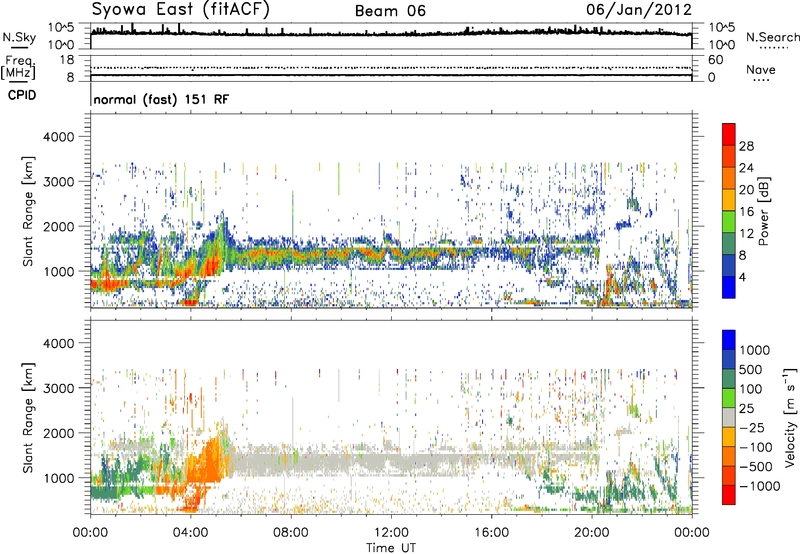Click the "20" label on Power colorbar
800x554 pixels.
[746, 190]
